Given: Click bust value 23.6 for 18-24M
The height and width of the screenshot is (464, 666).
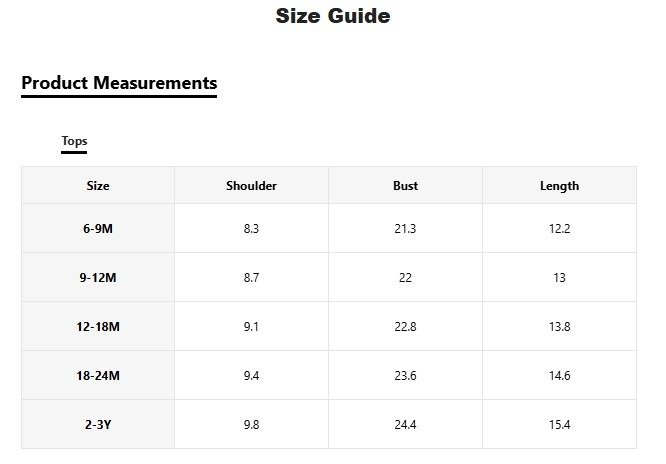Looking at the screenshot, I should (405, 376).
